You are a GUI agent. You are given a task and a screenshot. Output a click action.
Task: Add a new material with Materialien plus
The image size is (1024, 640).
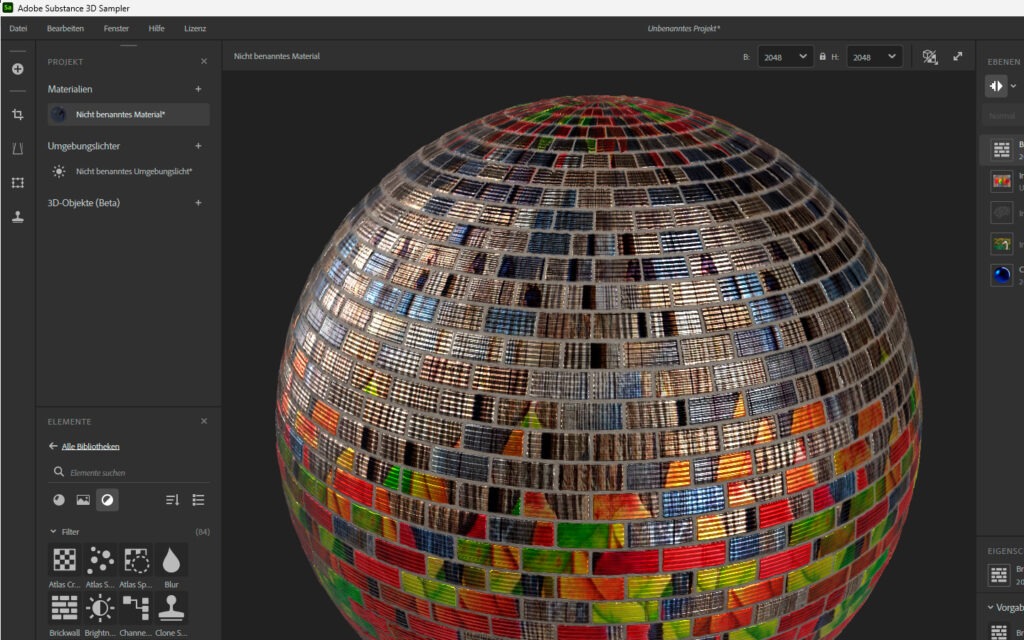(198, 89)
